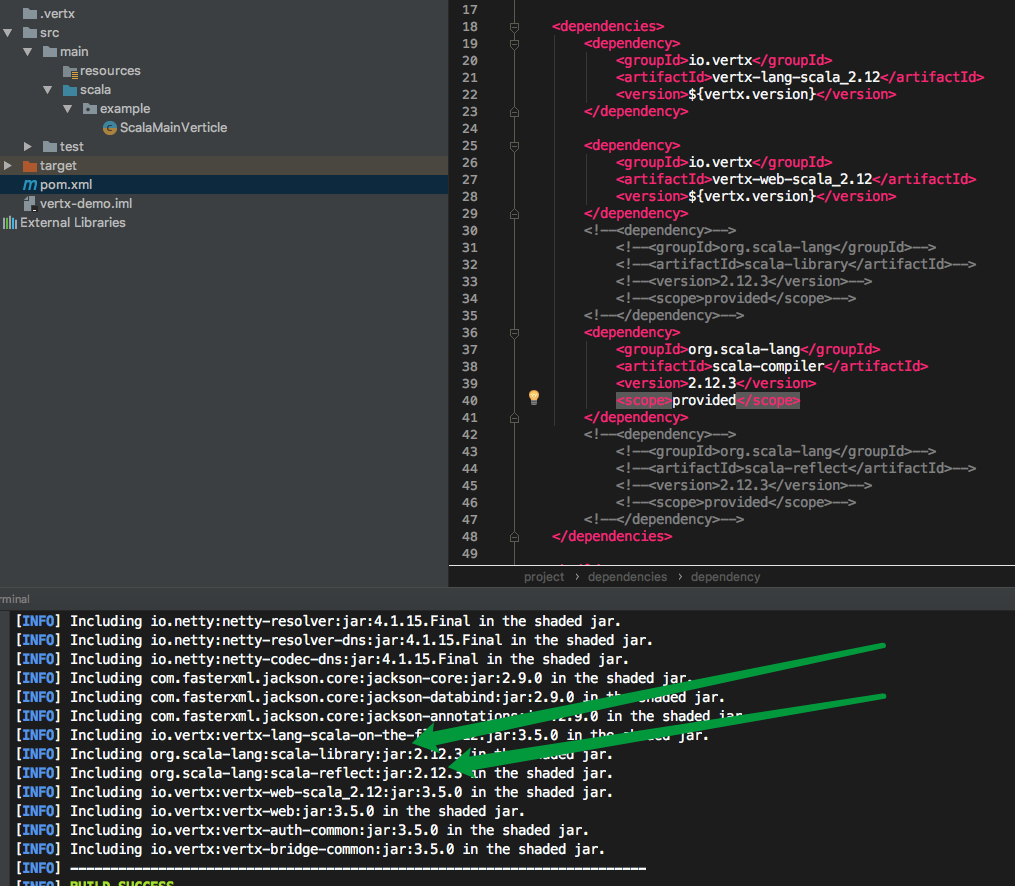Viewport: 1015px width, 886px height.
Task: Expand the test folder arrow
Action: tap(28, 146)
